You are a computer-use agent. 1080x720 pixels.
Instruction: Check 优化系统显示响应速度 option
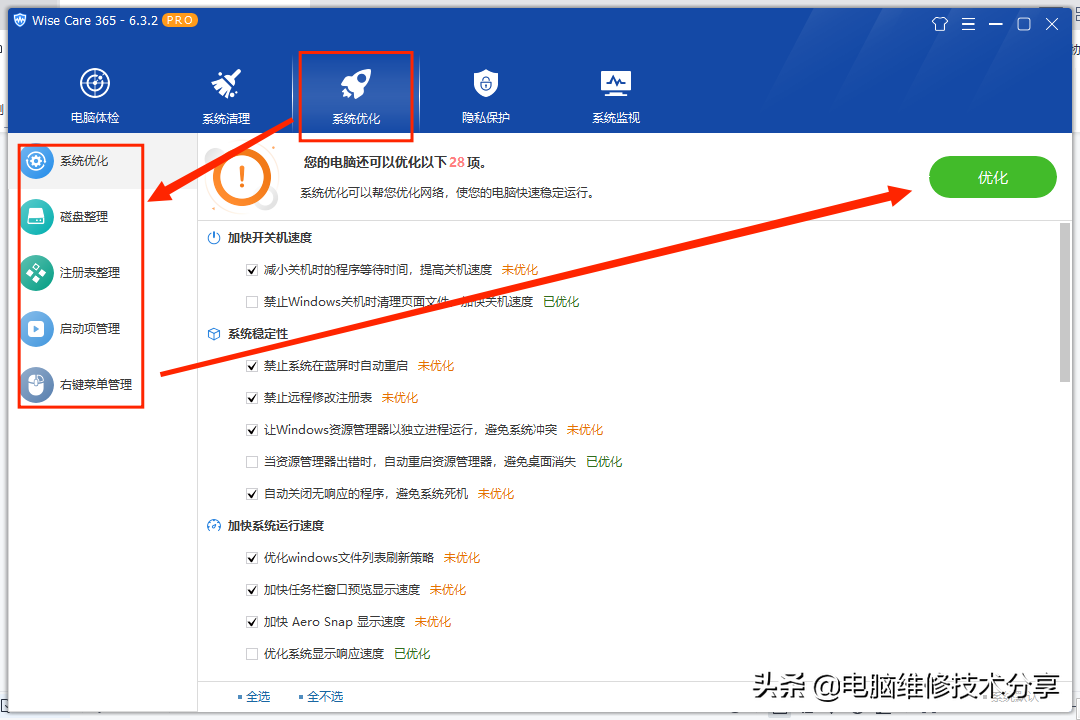[252, 654]
